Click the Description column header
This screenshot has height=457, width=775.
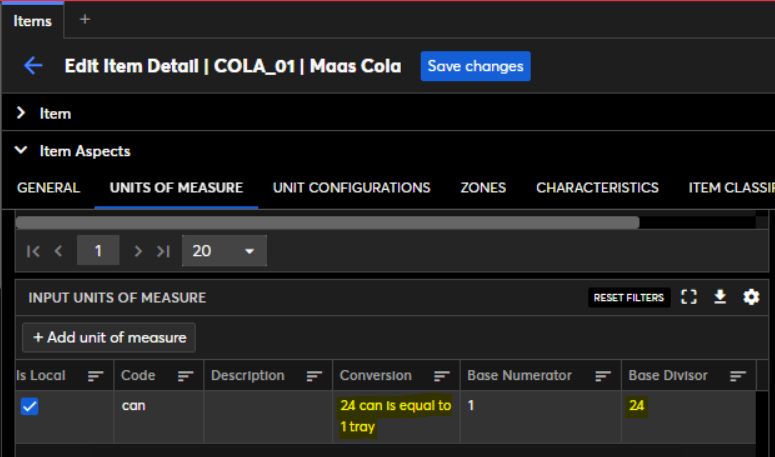(248, 375)
